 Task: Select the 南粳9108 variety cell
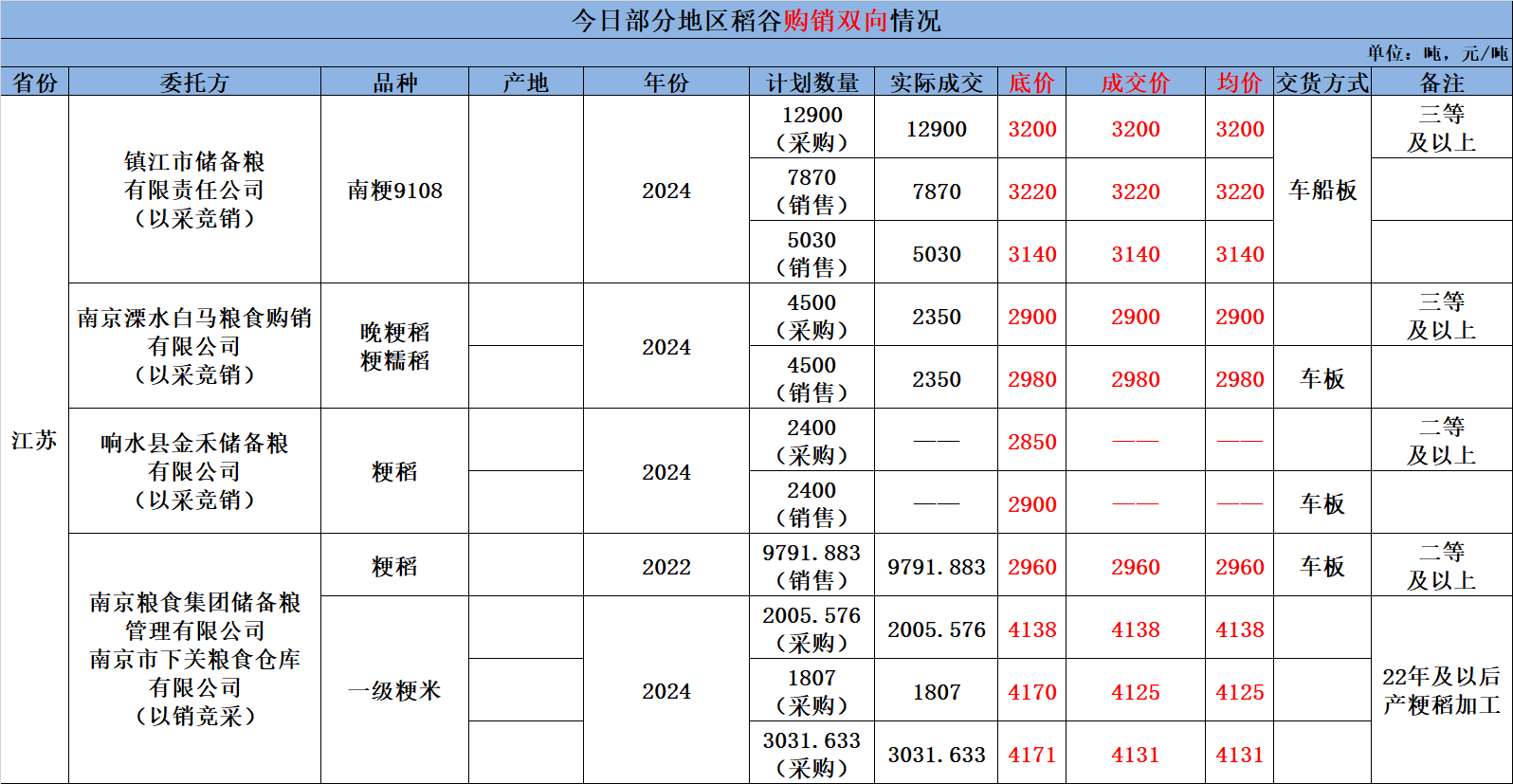click(394, 190)
